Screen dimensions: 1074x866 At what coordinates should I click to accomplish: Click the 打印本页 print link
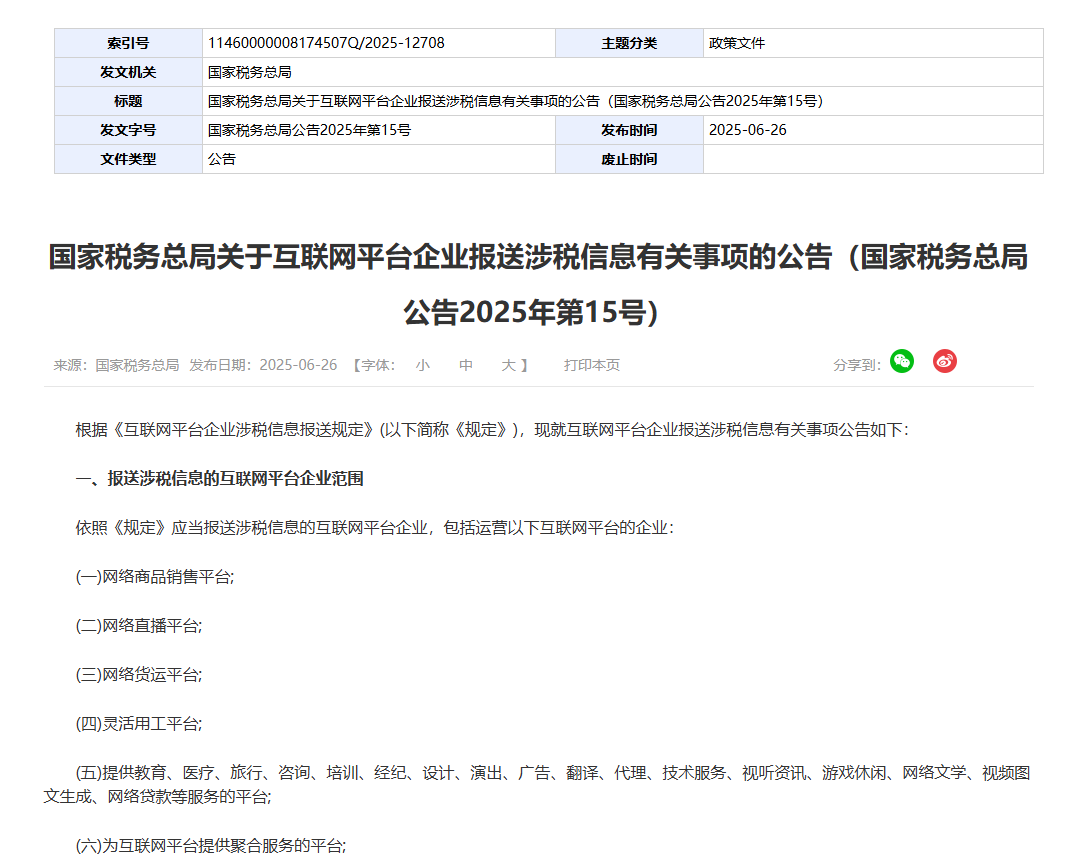point(591,365)
